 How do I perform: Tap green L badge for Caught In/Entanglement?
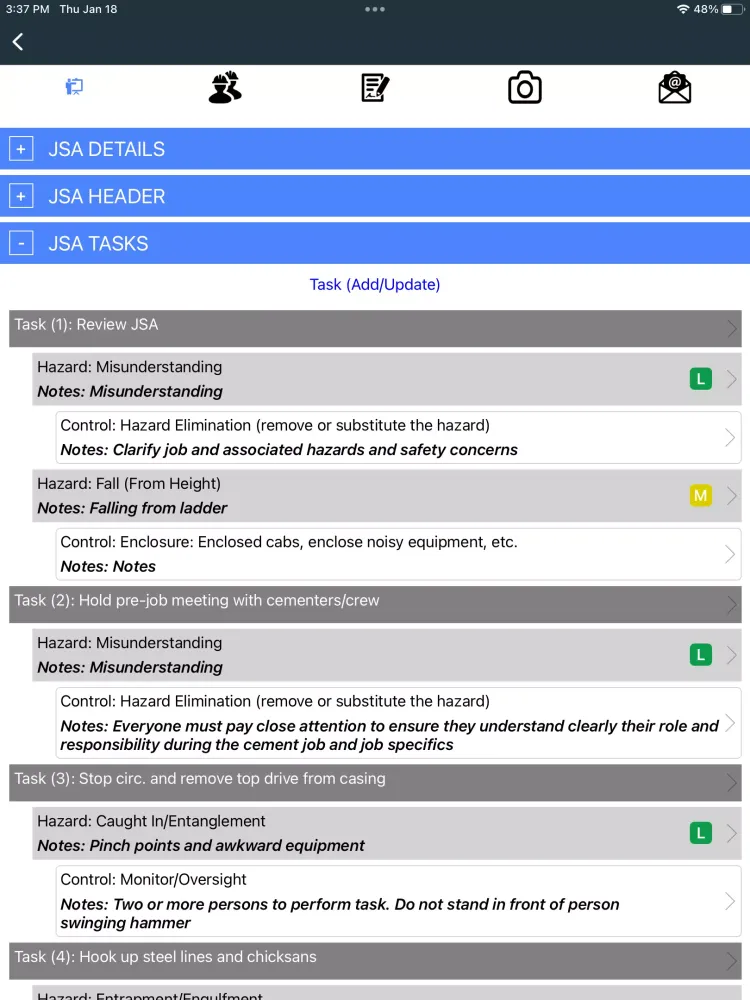700,833
